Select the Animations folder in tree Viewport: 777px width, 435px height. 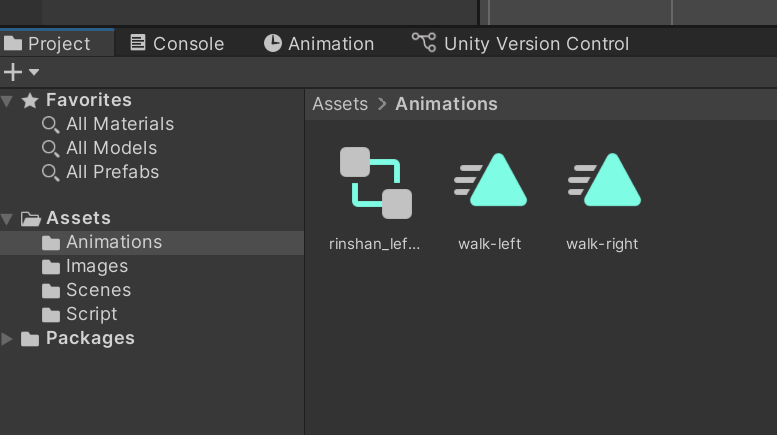[113, 242]
